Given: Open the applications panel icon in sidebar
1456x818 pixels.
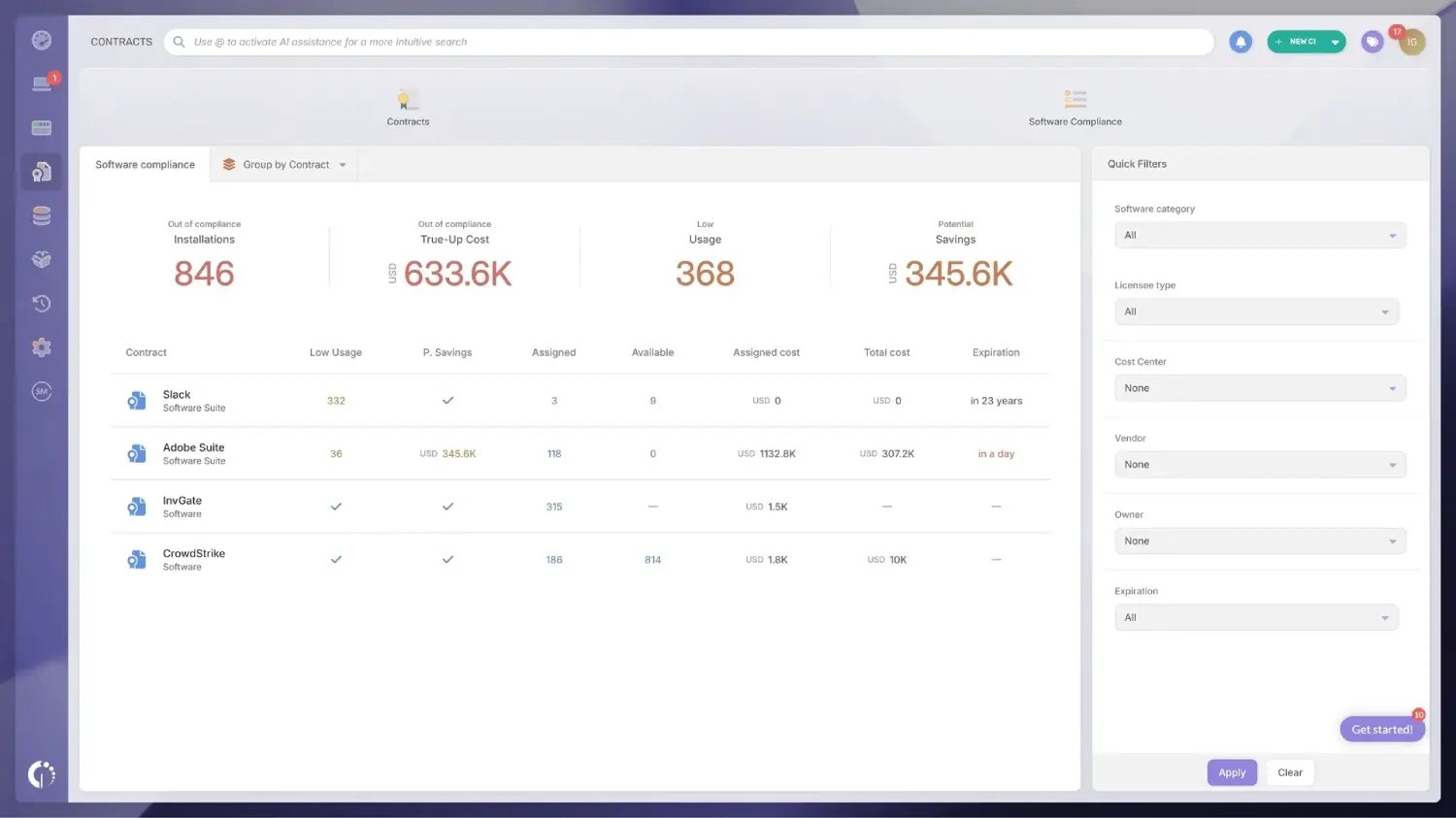Looking at the screenshot, I should coord(41,127).
